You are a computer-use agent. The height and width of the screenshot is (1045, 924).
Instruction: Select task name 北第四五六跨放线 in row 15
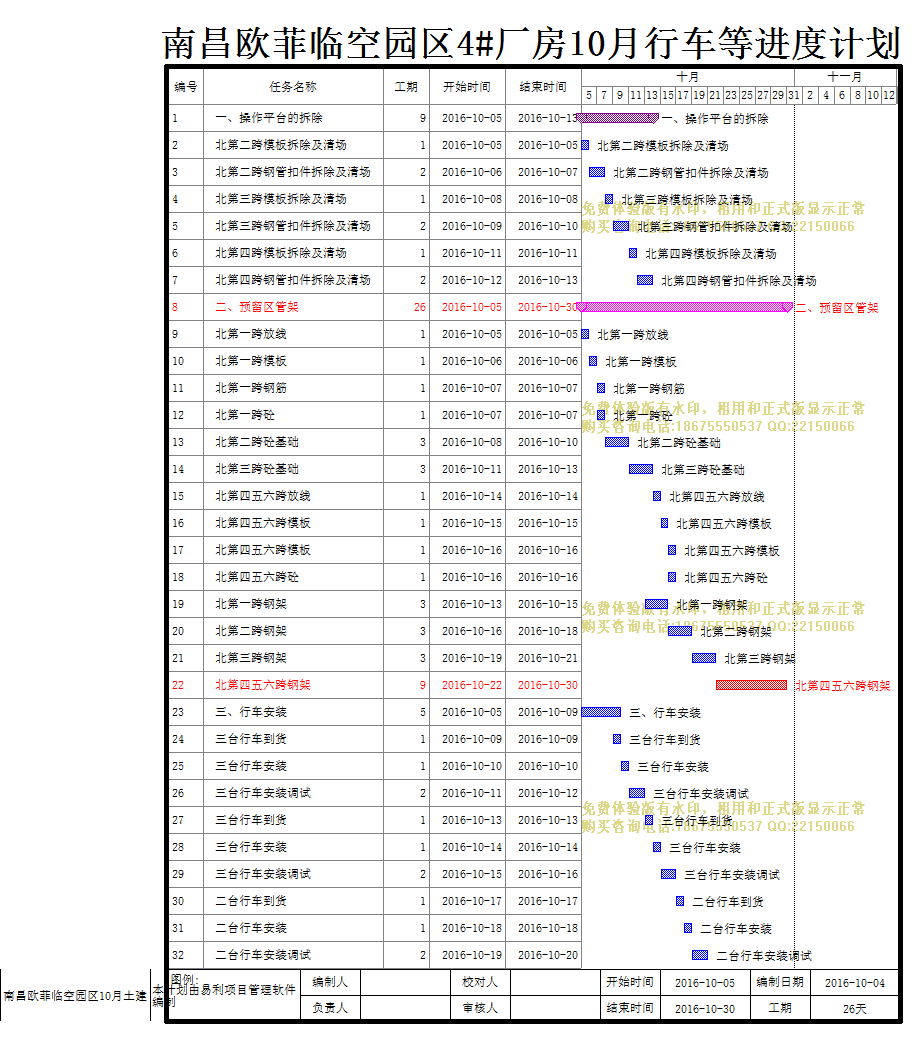(x=263, y=496)
